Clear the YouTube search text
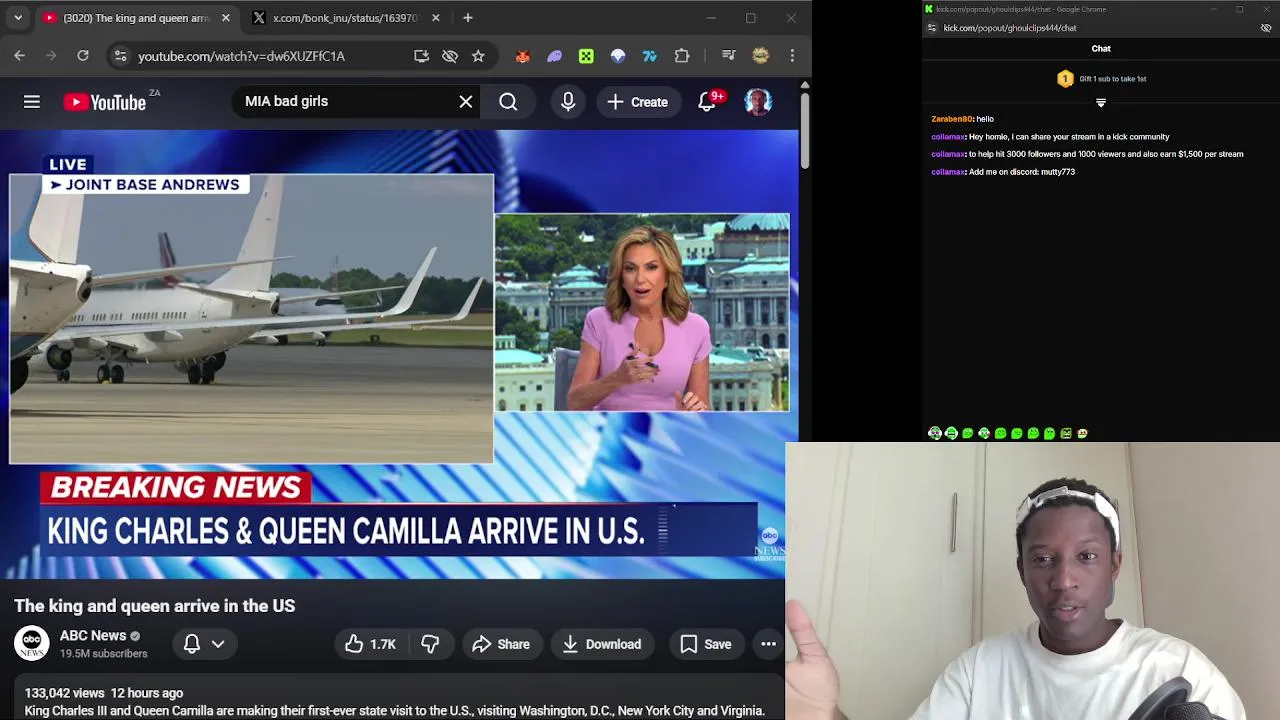The height and width of the screenshot is (720, 1280). (x=466, y=102)
